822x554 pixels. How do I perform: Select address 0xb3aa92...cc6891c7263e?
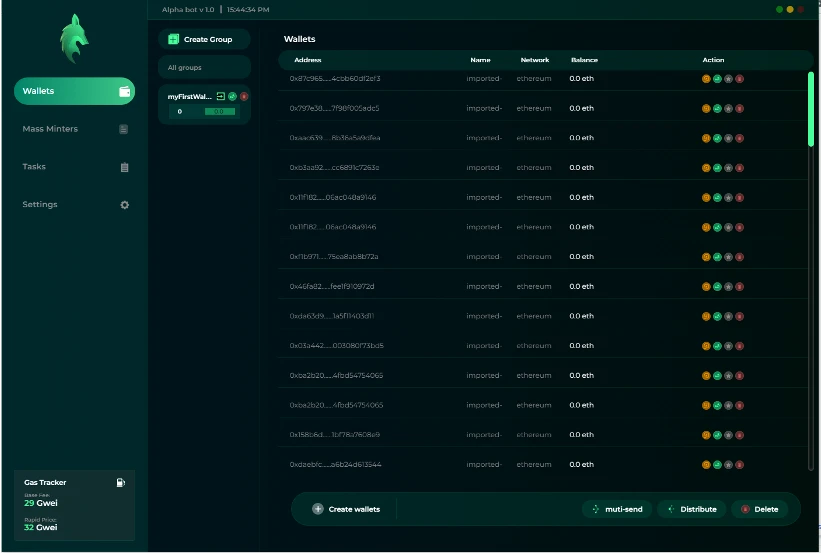[334, 168]
